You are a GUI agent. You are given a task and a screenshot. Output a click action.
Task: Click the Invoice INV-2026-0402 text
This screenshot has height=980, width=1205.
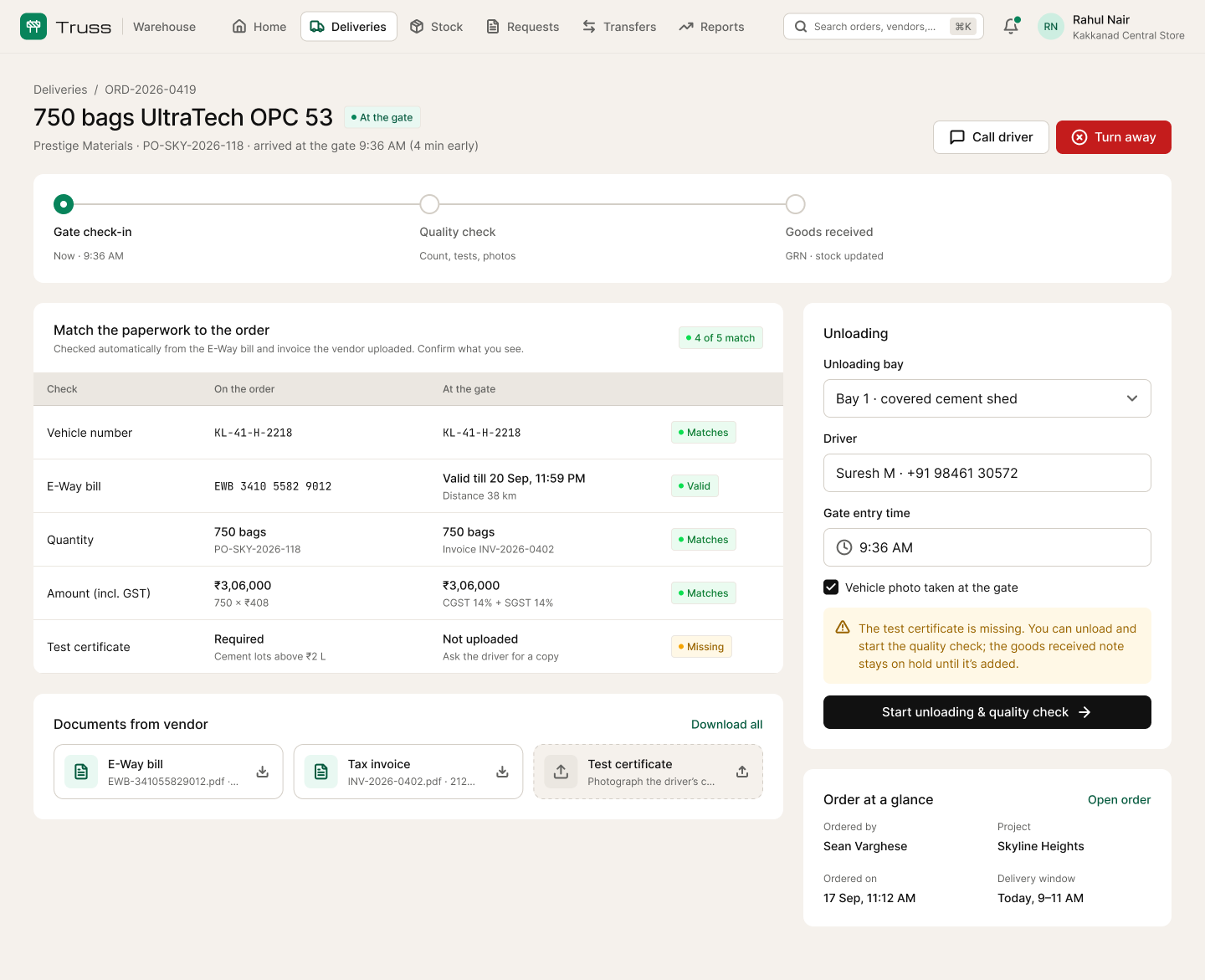(x=498, y=549)
